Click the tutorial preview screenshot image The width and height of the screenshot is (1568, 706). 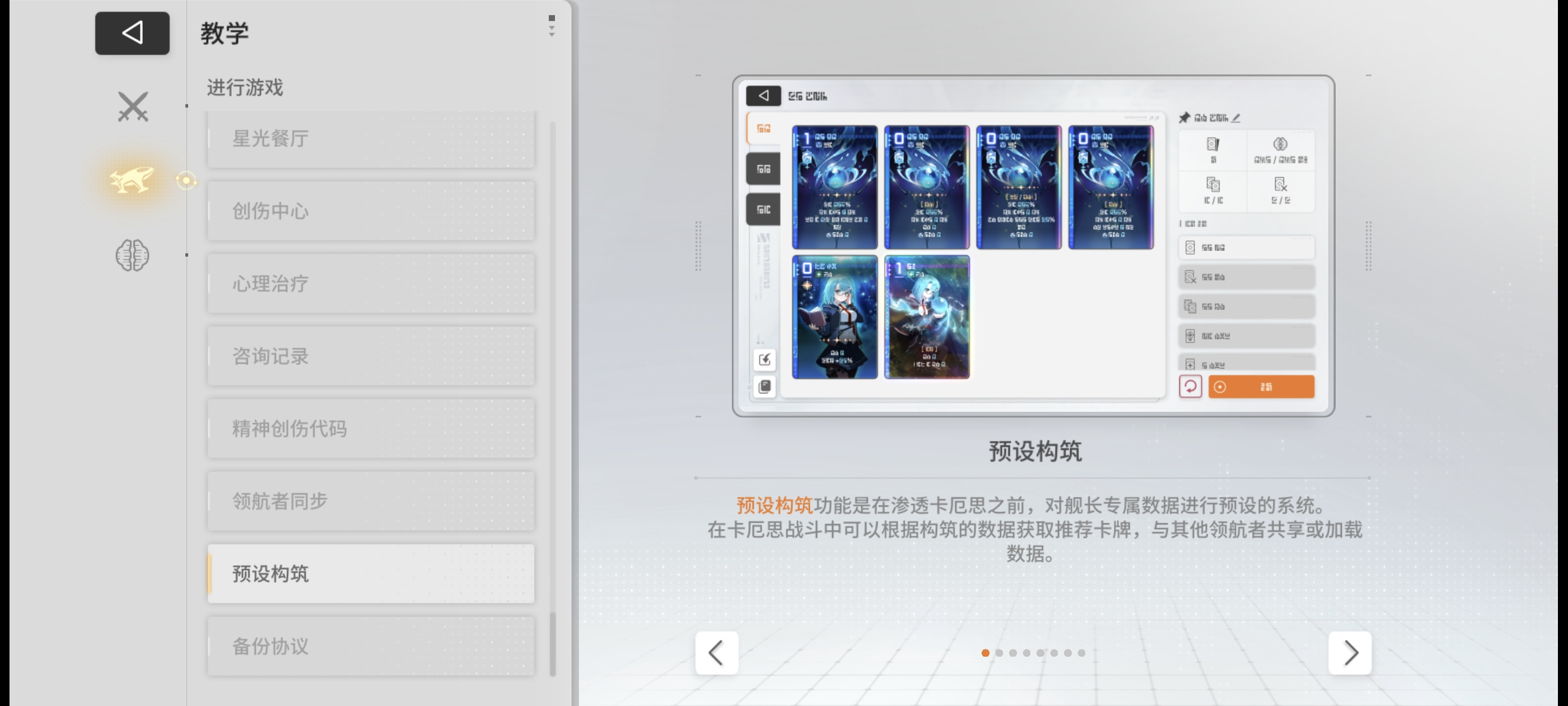tap(1033, 245)
